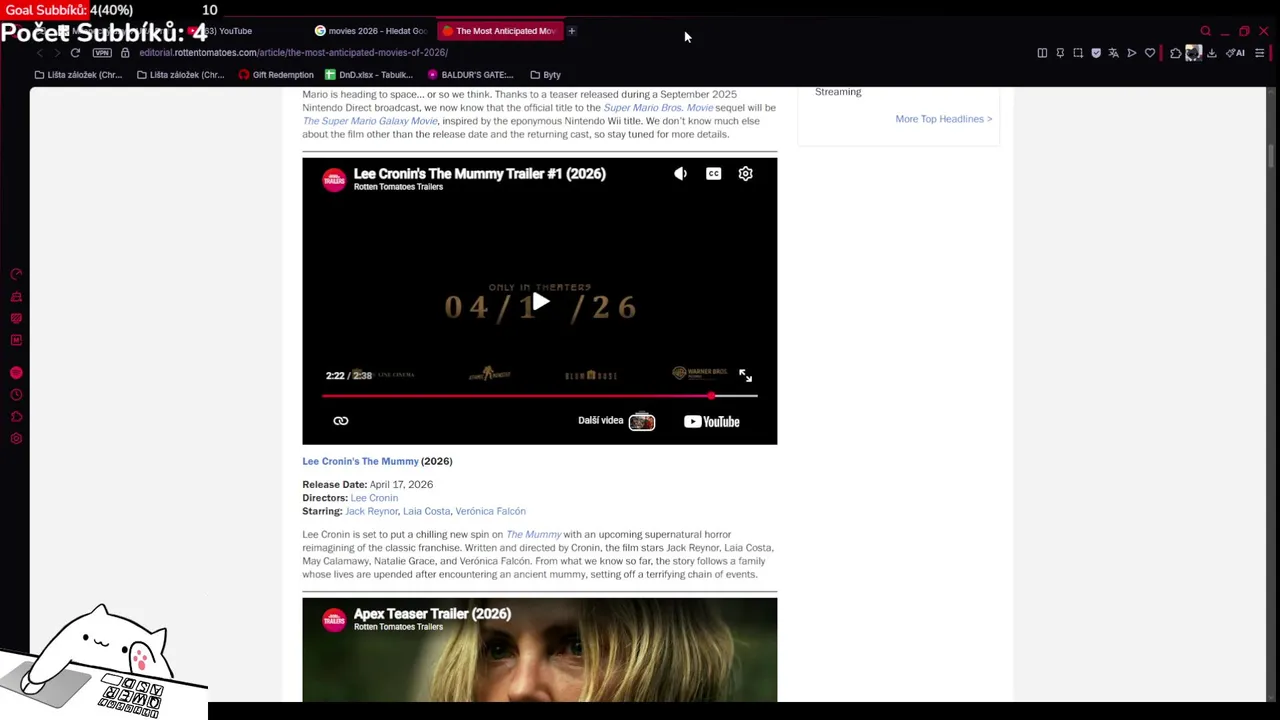This screenshot has height=720, width=1280.
Task: Open The Super Mario Galaxy Movie link
Action: (370, 121)
